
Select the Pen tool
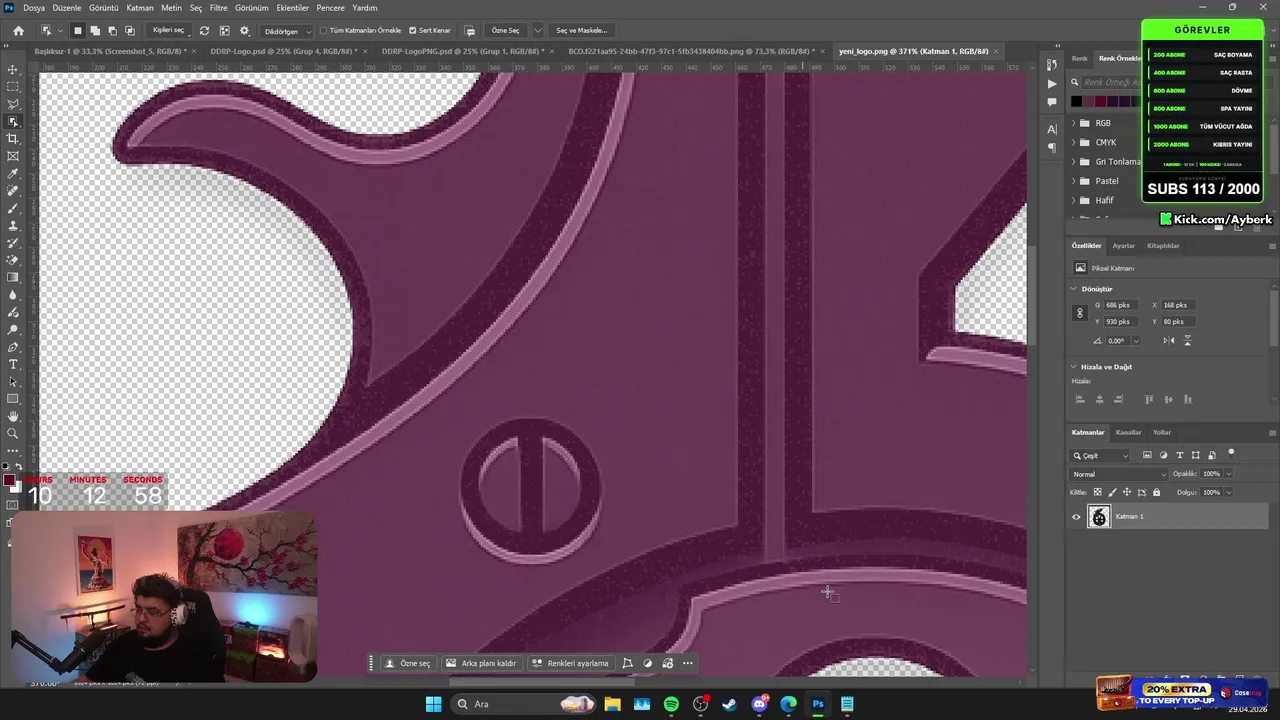[13, 347]
